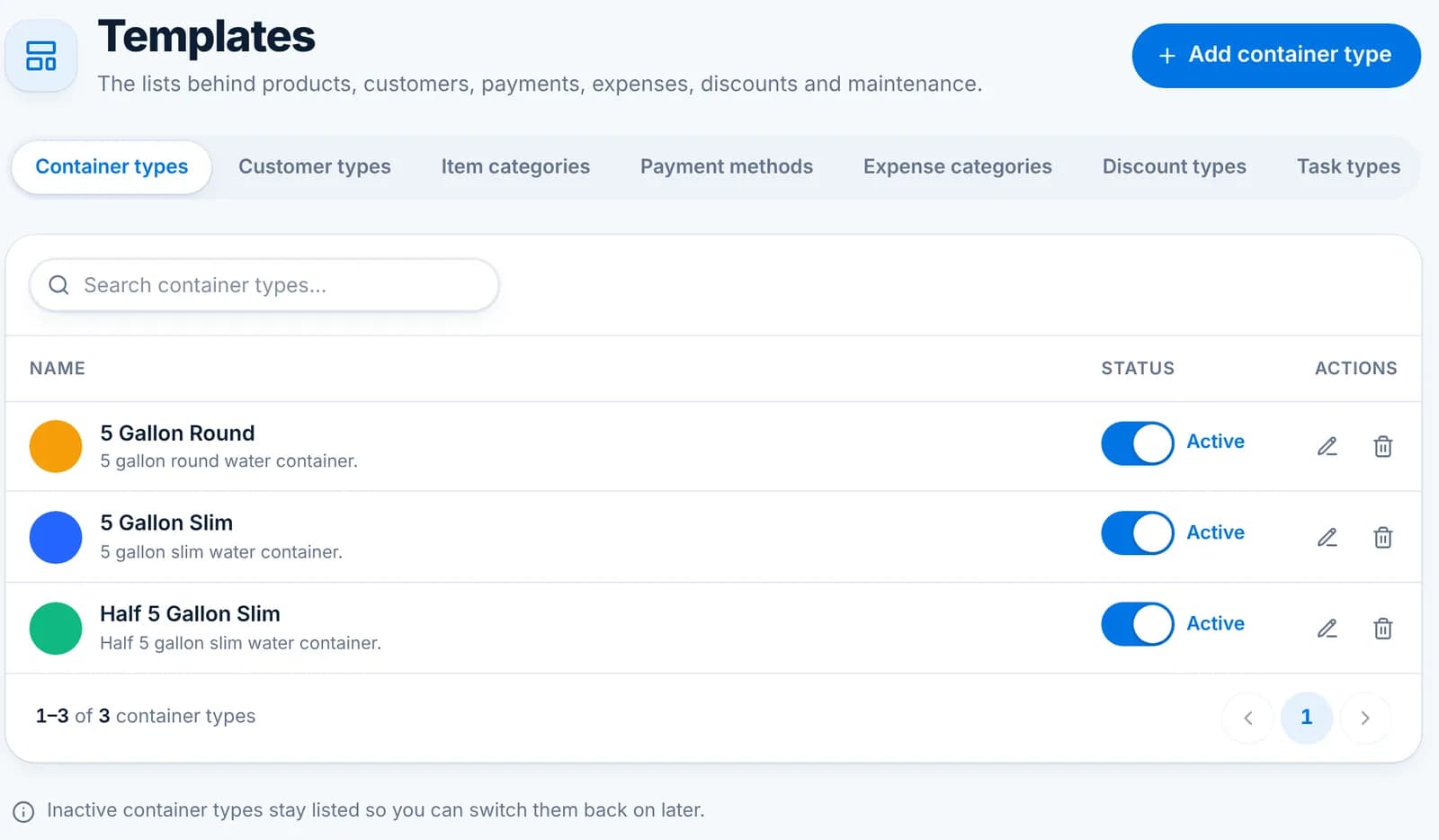Open the Payment methods tab

coord(727,166)
